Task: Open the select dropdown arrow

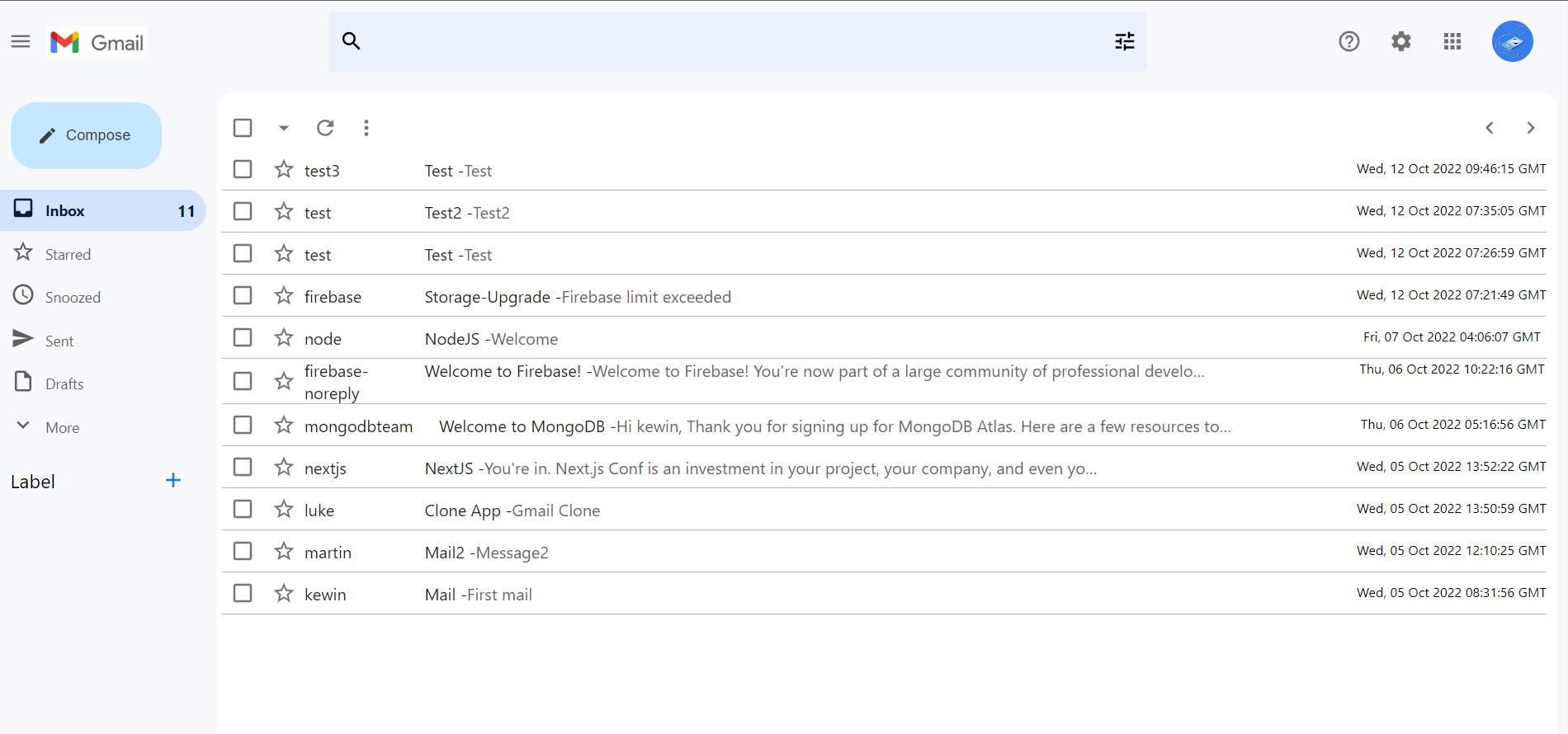Action: click(283, 128)
